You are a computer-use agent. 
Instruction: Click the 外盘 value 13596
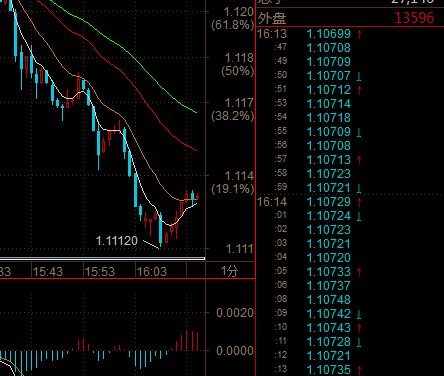tap(414, 18)
